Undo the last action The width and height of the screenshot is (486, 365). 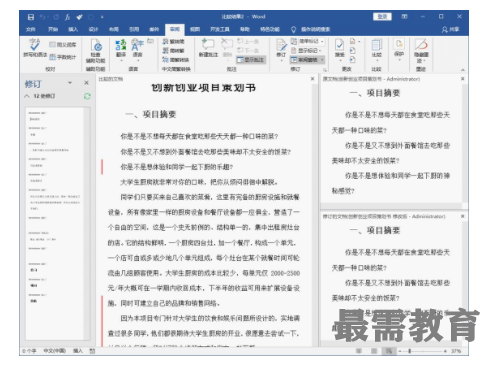pos(42,17)
